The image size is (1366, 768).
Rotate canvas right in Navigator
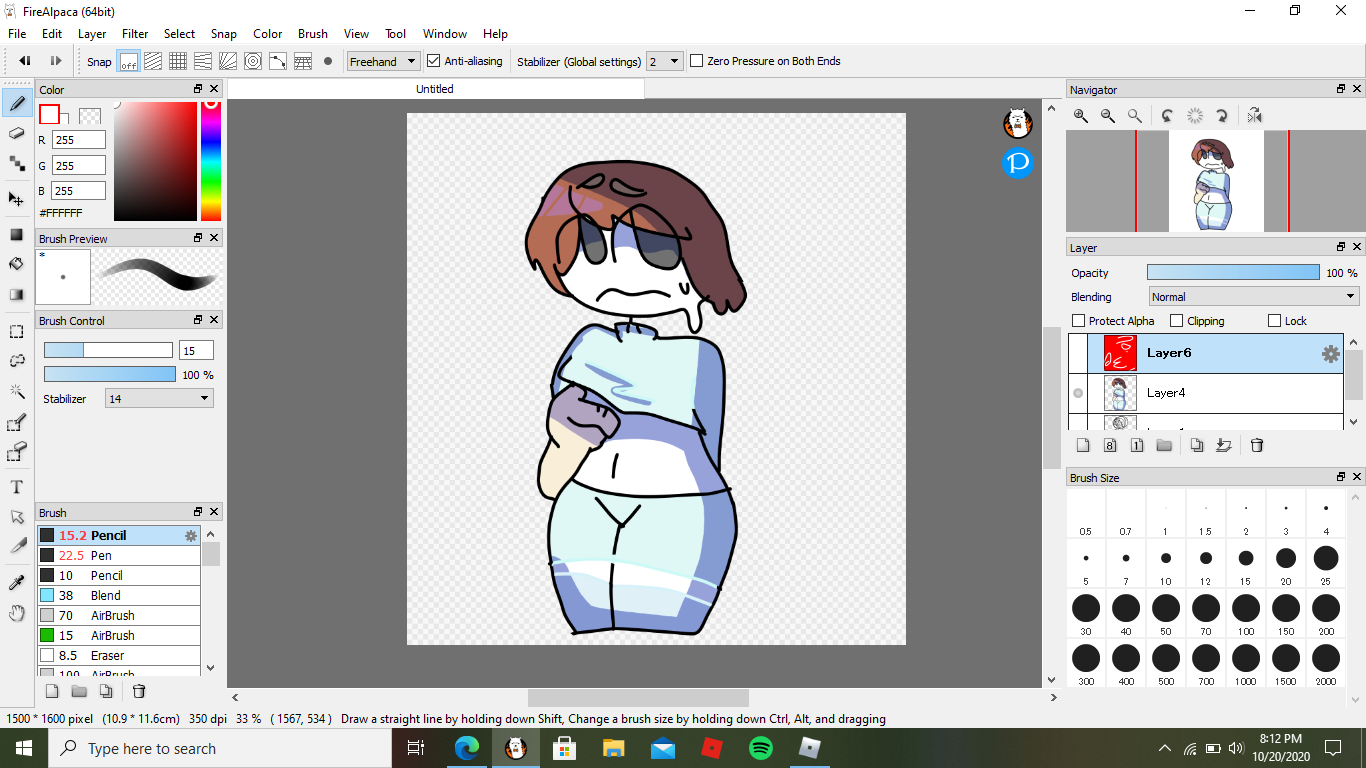[1222, 116]
